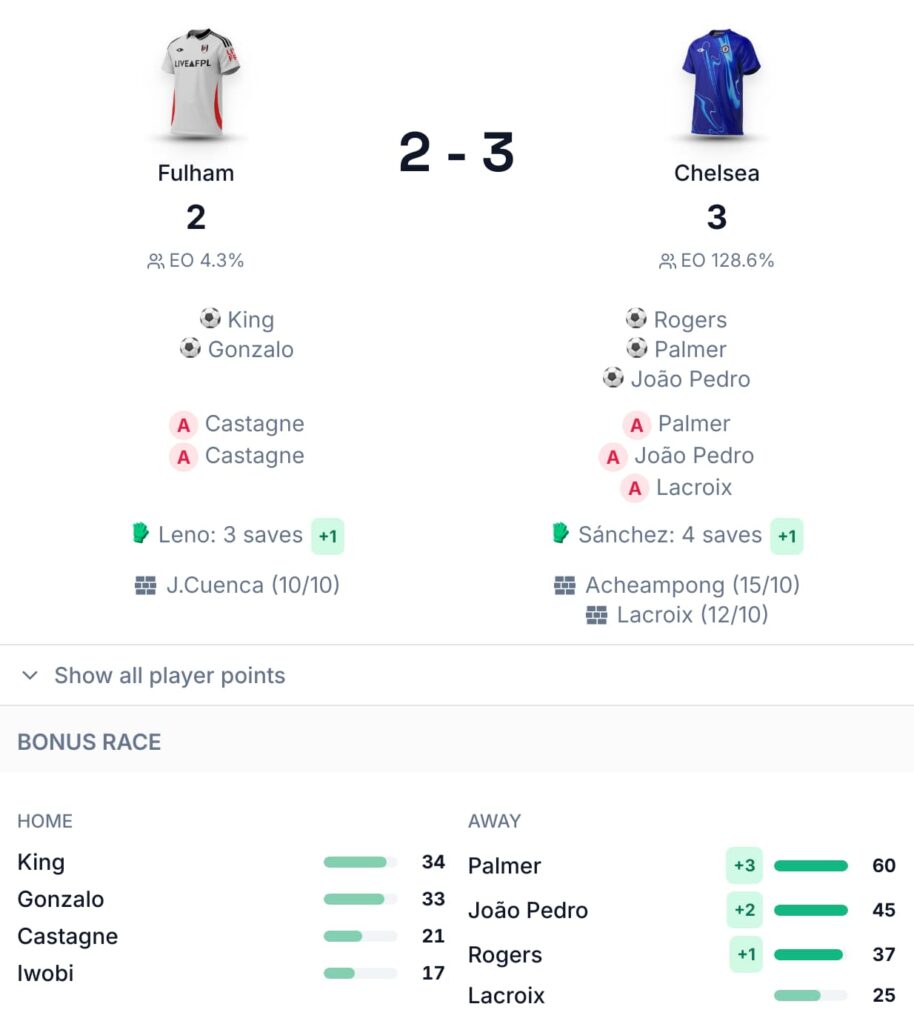Click the Fulham white jersey image

pos(199,84)
